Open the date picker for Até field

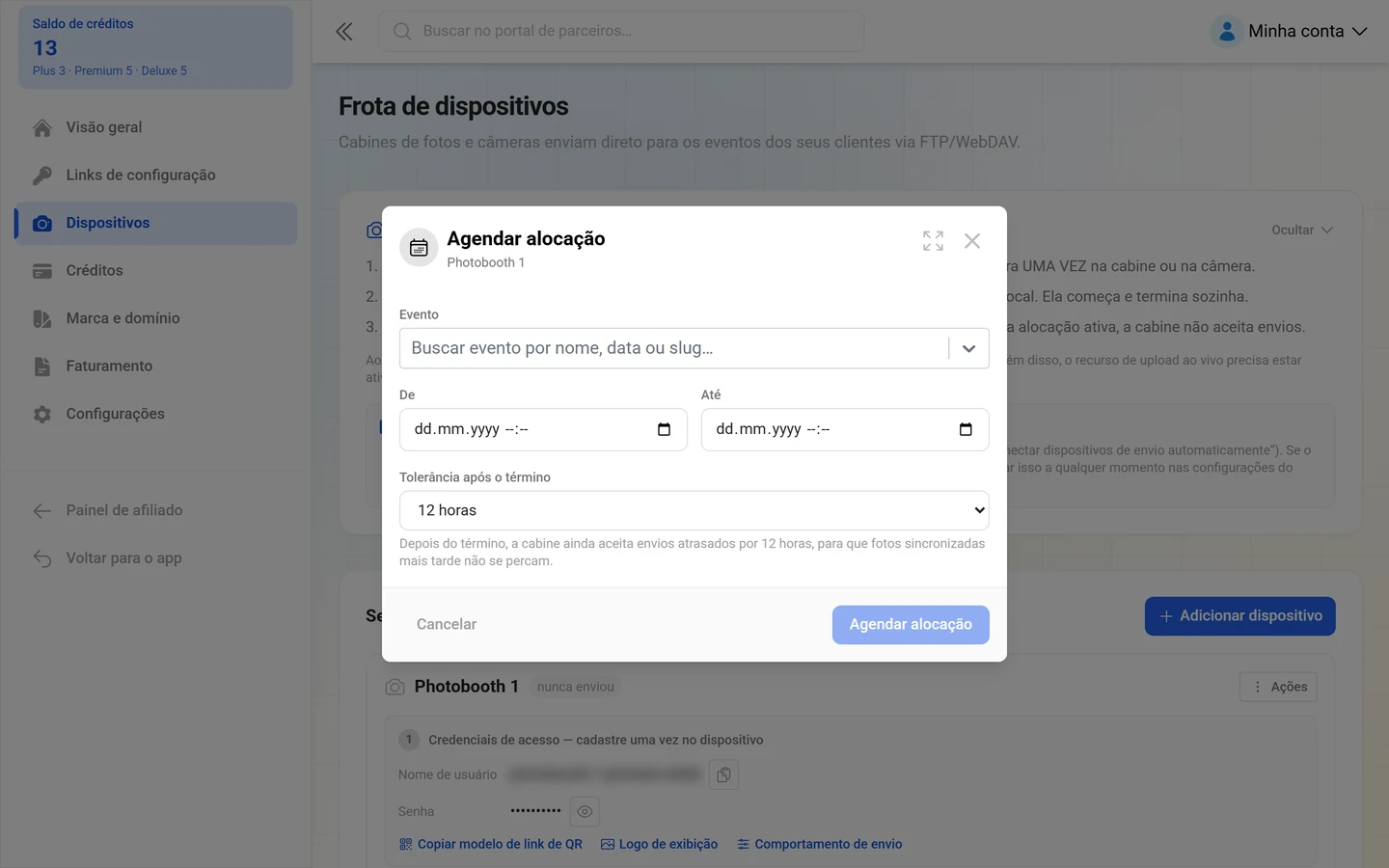[x=966, y=429]
